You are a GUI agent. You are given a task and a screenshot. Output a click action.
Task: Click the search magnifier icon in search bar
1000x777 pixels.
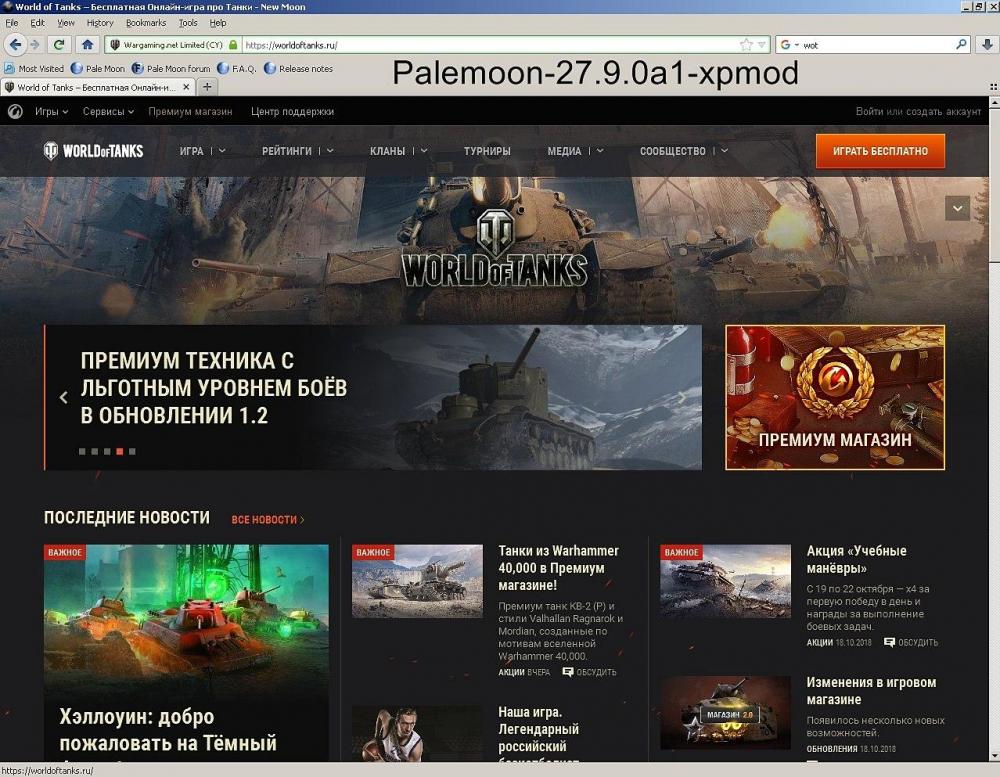961,45
